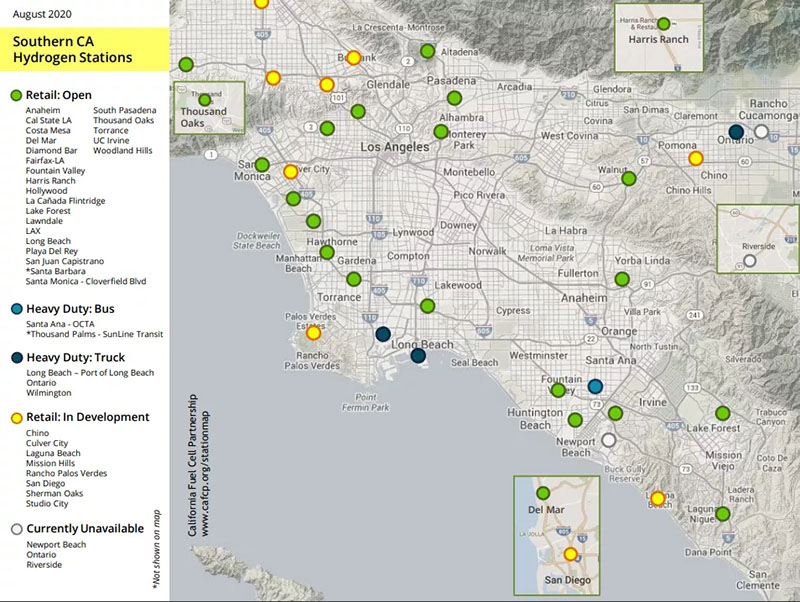The width and height of the screenshot is (800, 602).
Task: Click the green station marker near Altadena
Action: pyautogui.click(x=428, y=51)
